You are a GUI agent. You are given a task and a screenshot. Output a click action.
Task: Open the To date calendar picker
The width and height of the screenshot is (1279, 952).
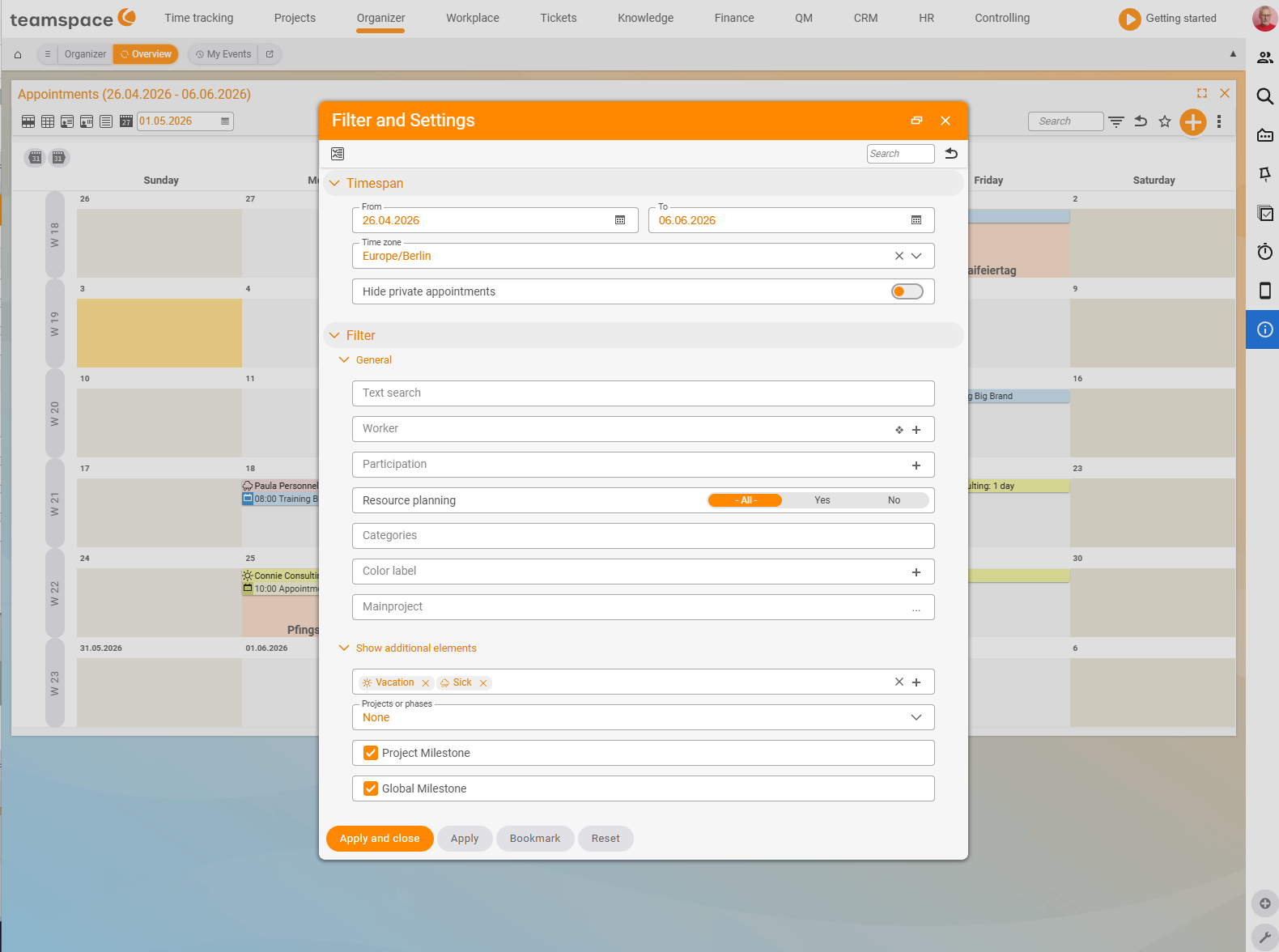pyautogui.click(x=916, y=220)
